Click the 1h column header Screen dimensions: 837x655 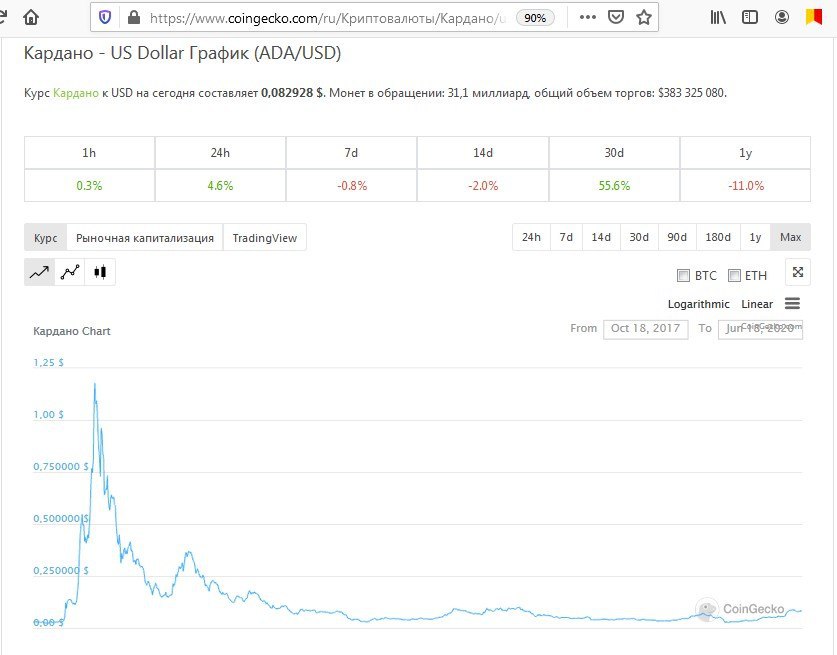[89, 153]
